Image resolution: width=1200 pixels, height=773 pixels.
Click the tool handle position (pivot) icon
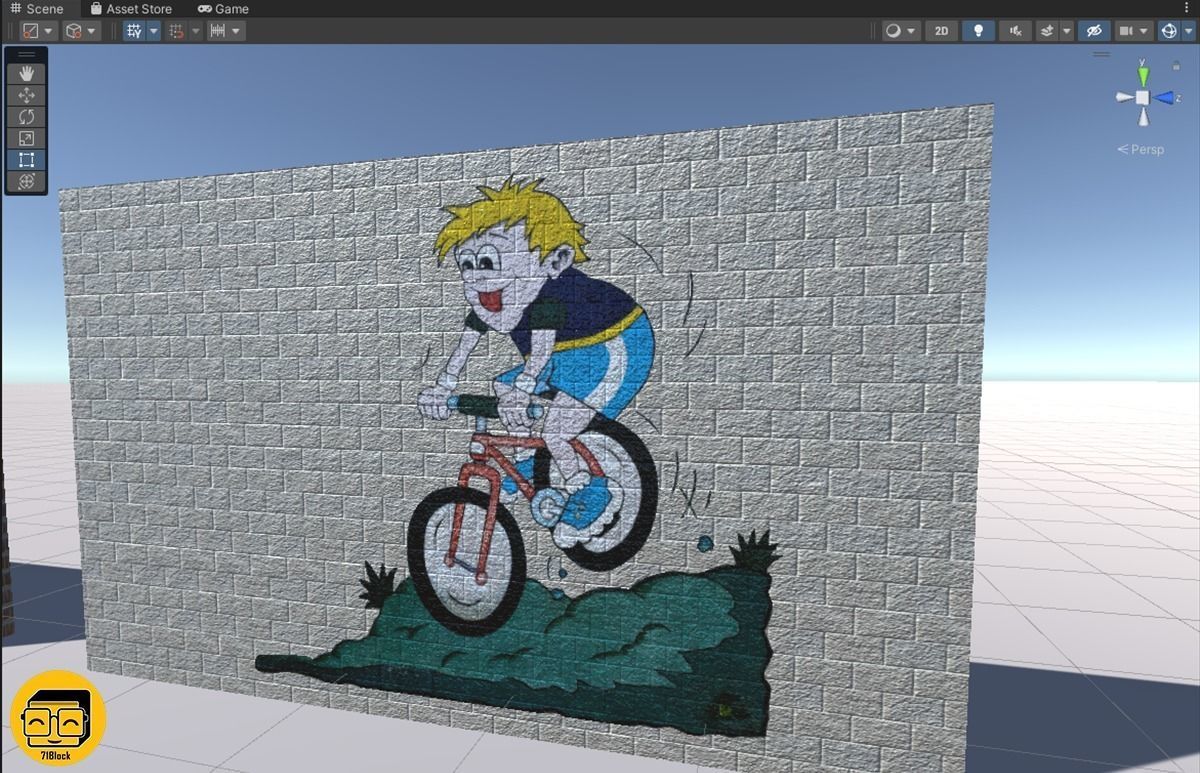pos(31,31)
